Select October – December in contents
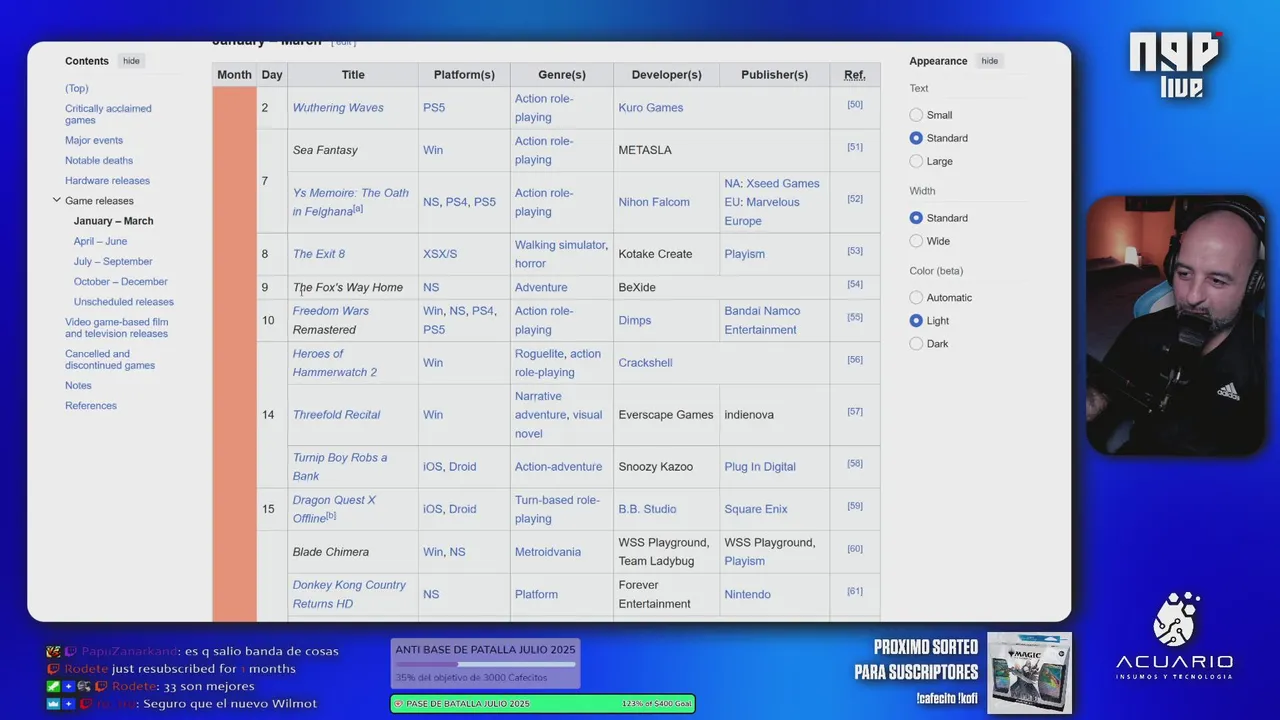This screenshot has height=720, width=1280. pos(120,281)
